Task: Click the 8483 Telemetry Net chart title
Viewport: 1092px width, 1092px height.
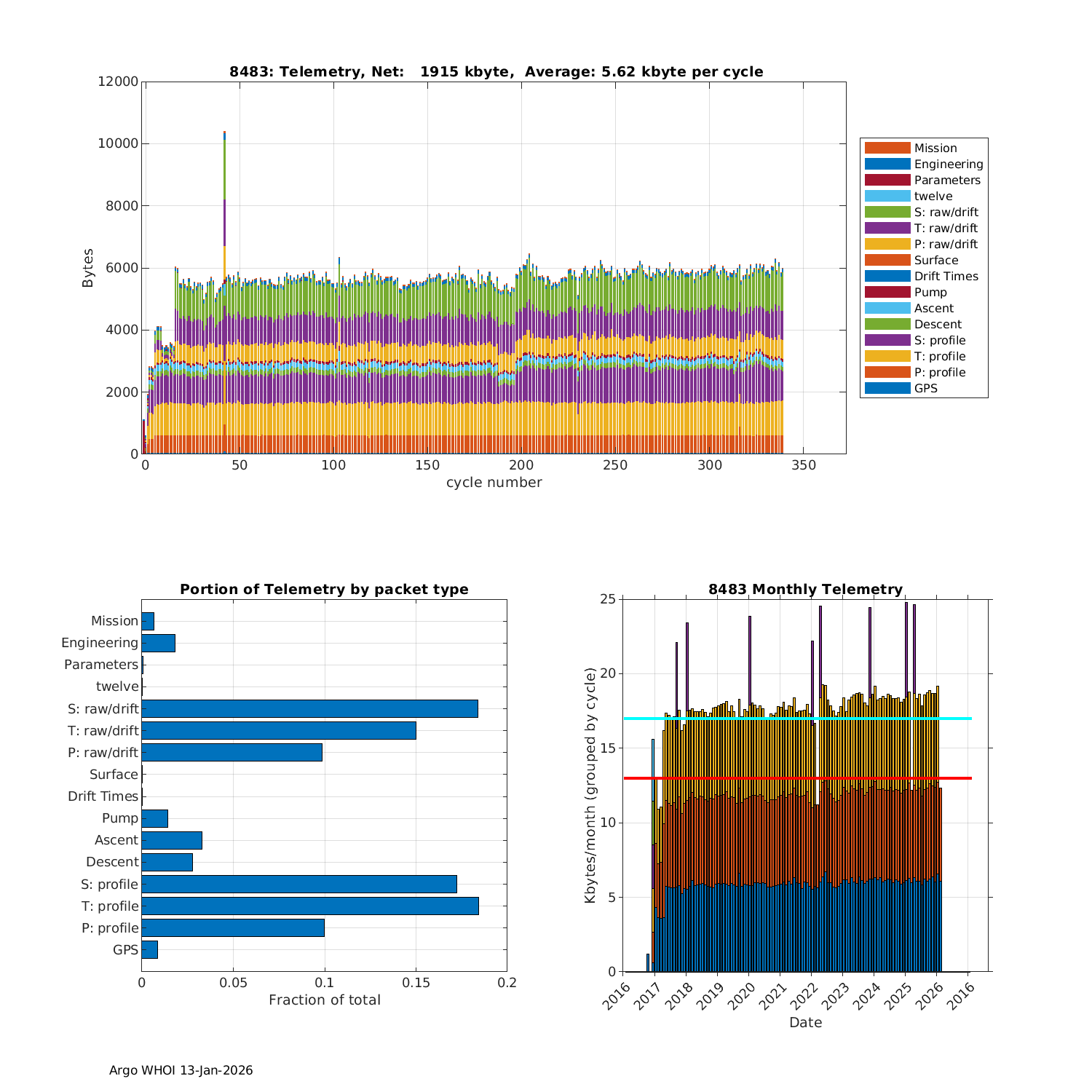Action: [x=496, y=71]
